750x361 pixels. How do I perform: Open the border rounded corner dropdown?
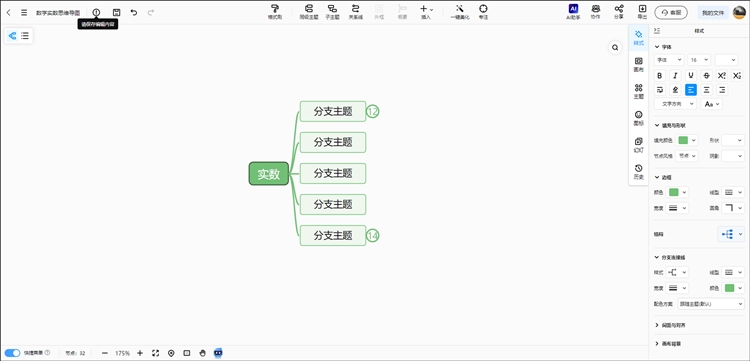(x=733, y=208)
